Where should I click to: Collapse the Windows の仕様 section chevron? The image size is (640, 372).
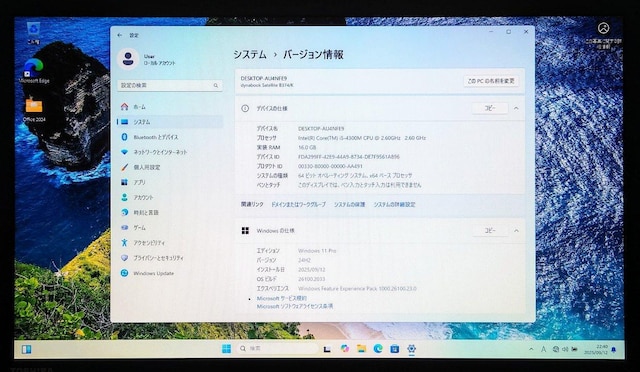tap(516, 231)
